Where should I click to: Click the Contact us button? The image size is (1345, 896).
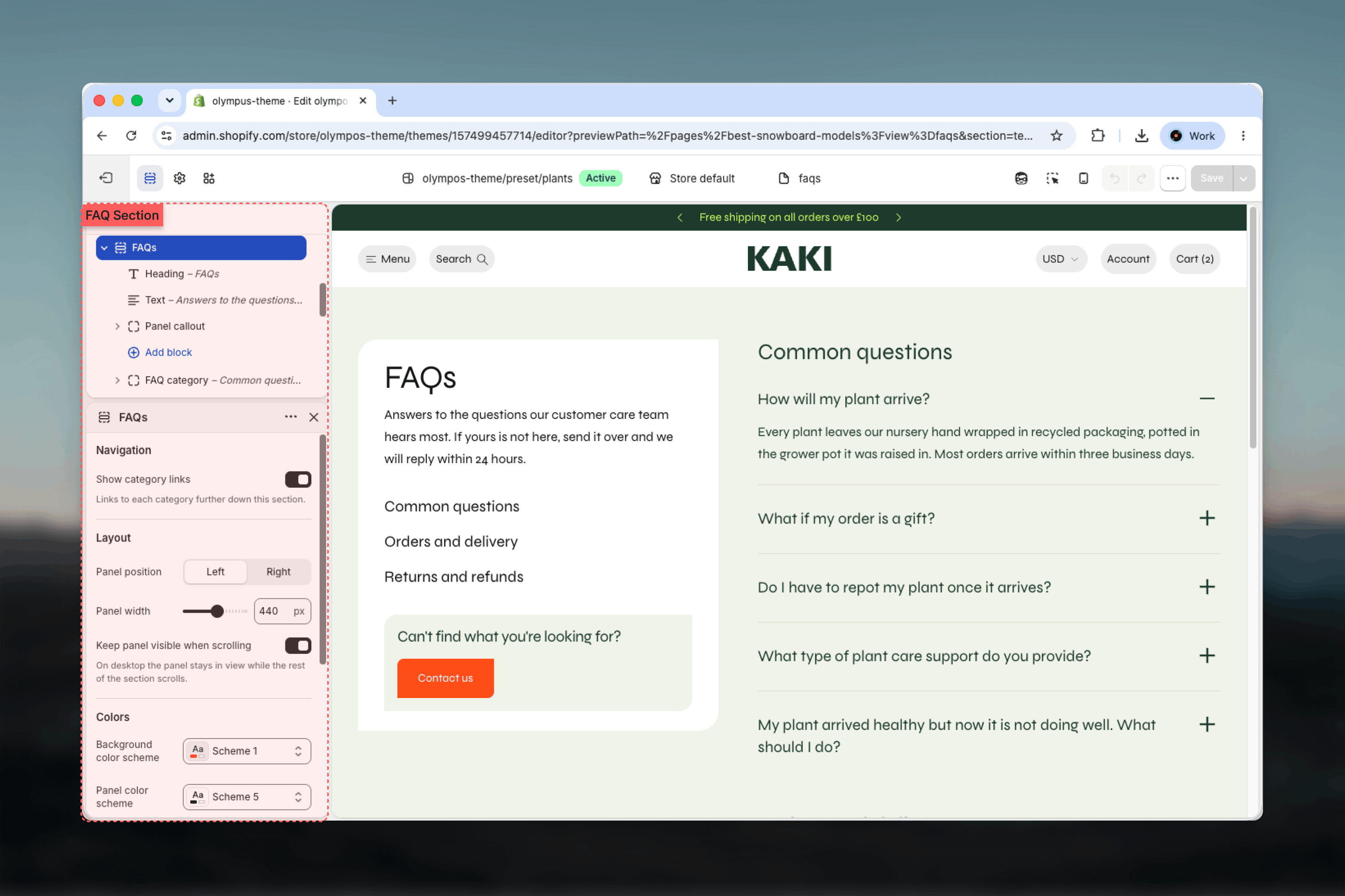pyautogui.click(x=445, y=678)
